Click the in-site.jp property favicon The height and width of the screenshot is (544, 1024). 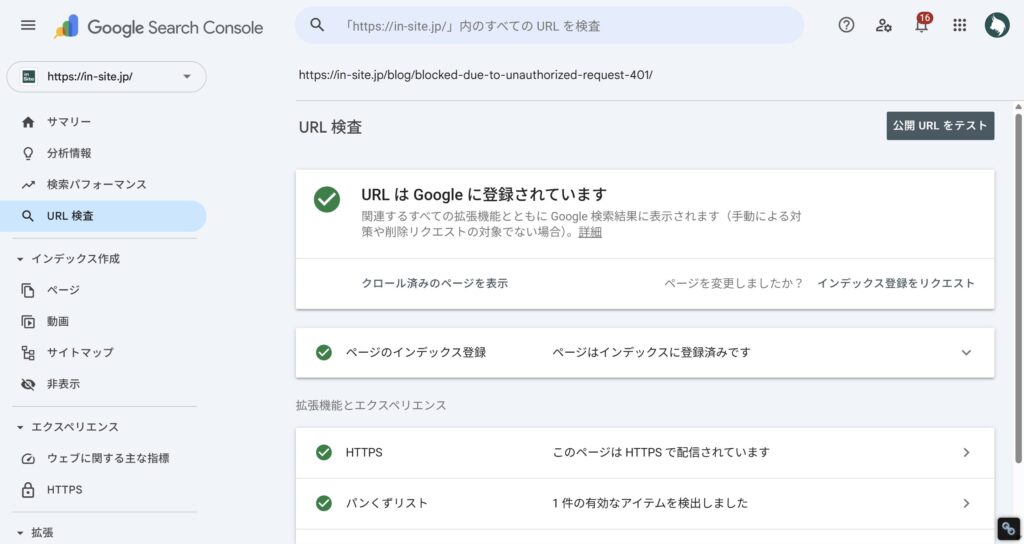tap(29, 76)
